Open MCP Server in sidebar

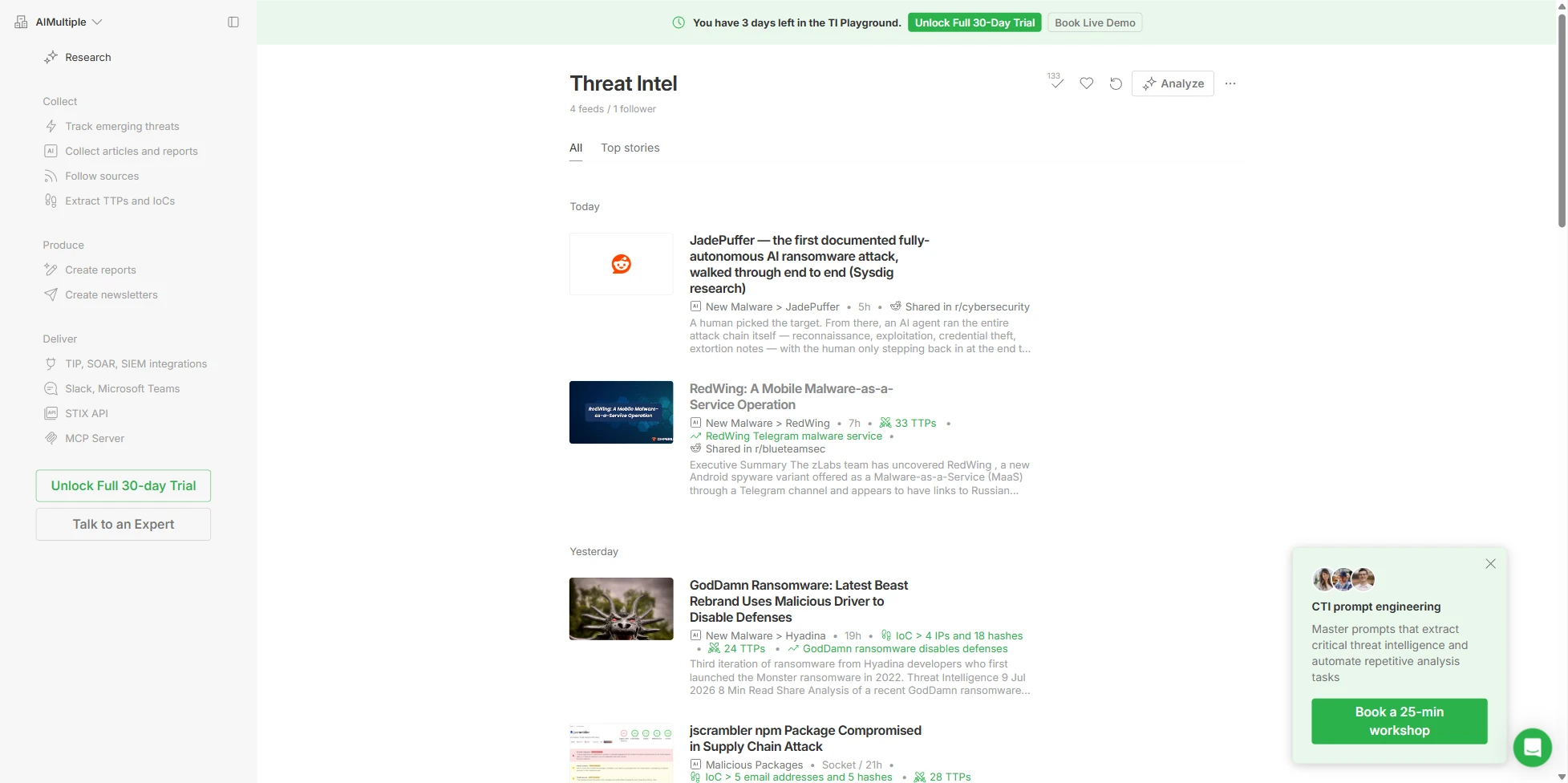pos(95,438)
